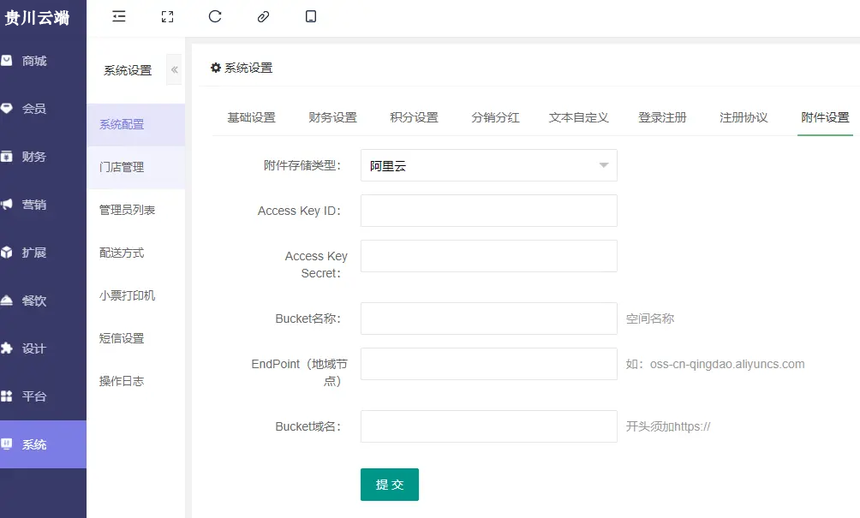The image size is (860, 518).
Task: Click the 财务 finance icon in sidebar
Action: pyautogui.click(x=7, y=156)
